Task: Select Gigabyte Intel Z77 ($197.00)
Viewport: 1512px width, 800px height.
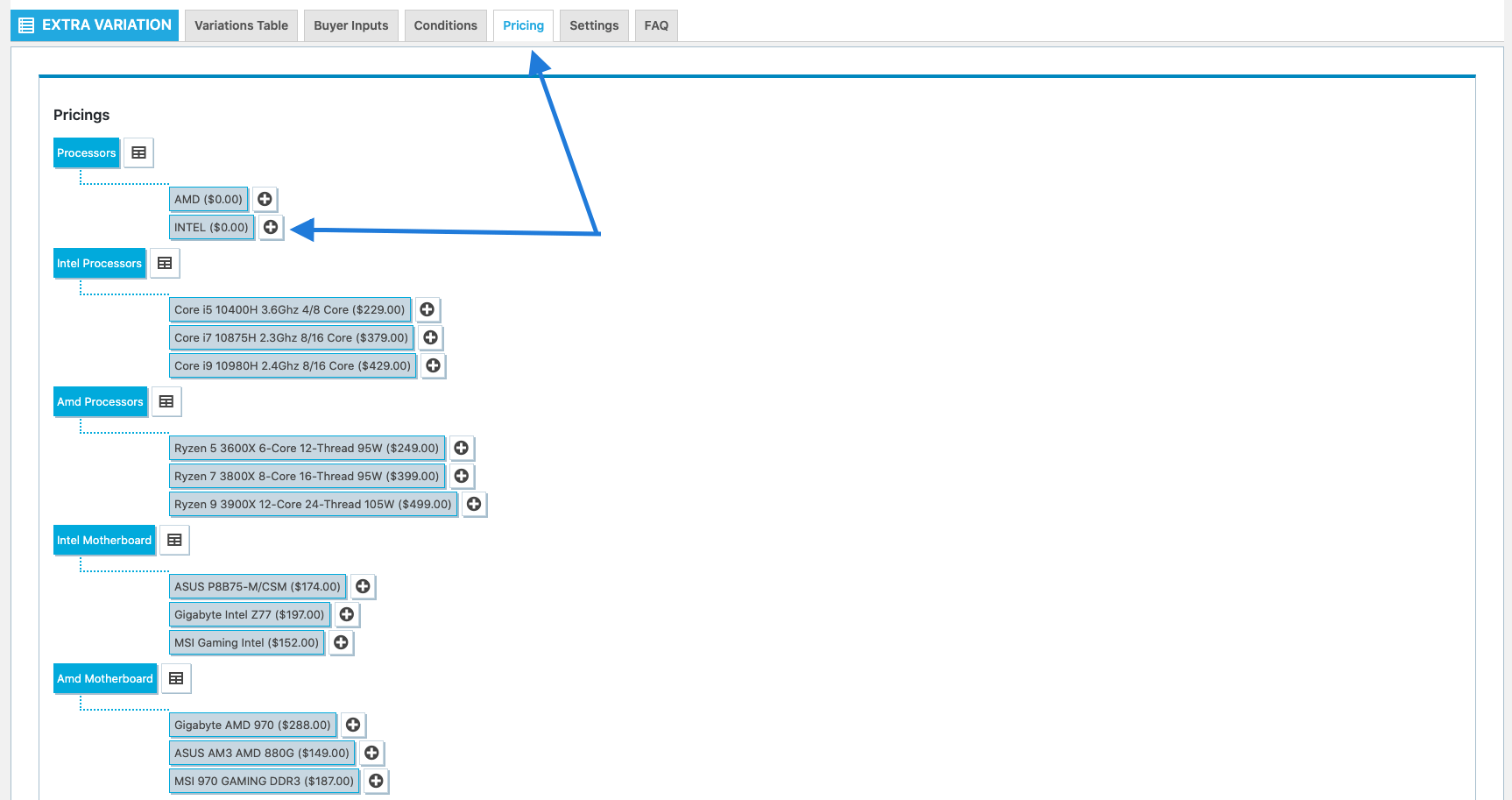Action: pos(250,614)
